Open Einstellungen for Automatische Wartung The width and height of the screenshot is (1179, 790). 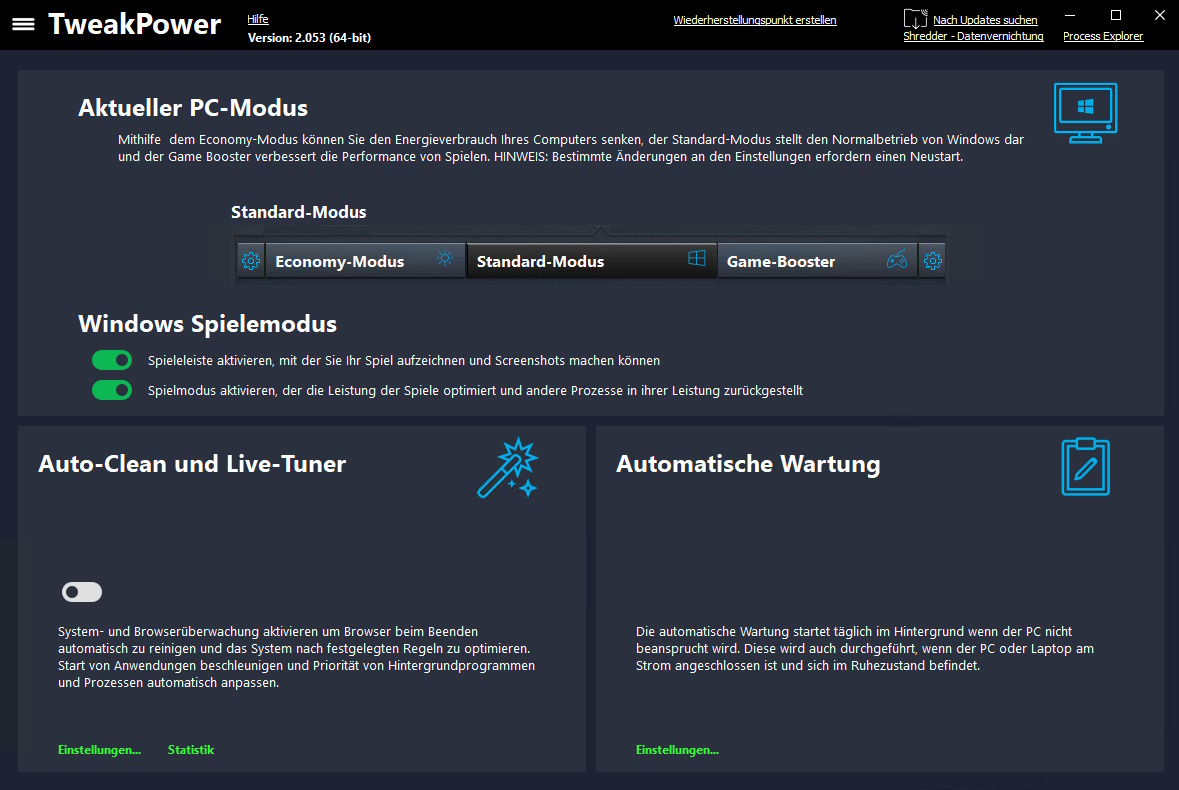pyautogui.click(x=677, y=750)
